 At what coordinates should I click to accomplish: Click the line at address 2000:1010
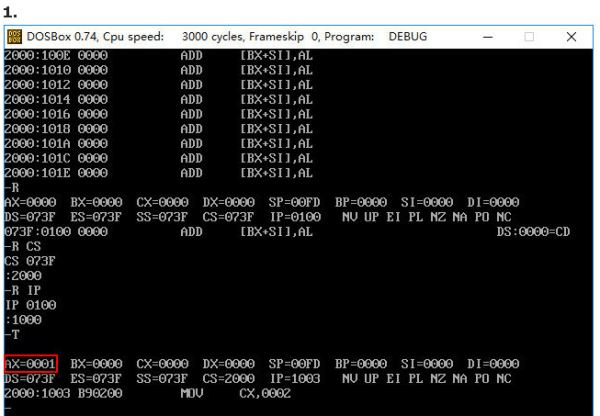point(159,70)
